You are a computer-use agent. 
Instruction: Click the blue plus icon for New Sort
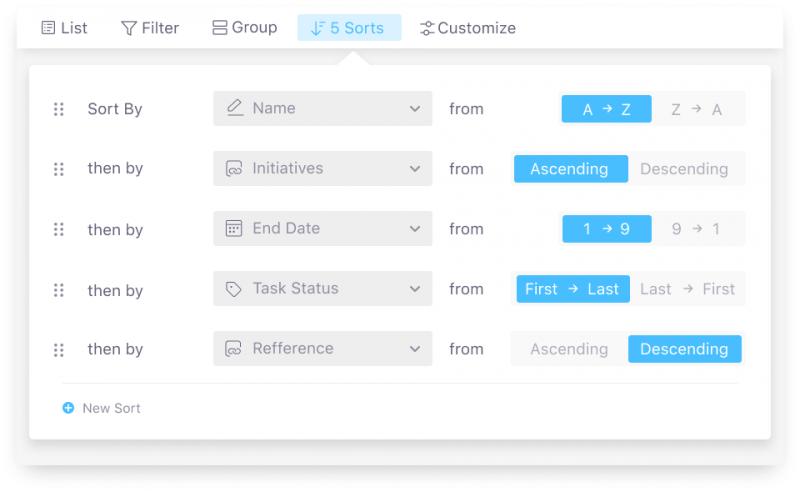click(68, 408)
